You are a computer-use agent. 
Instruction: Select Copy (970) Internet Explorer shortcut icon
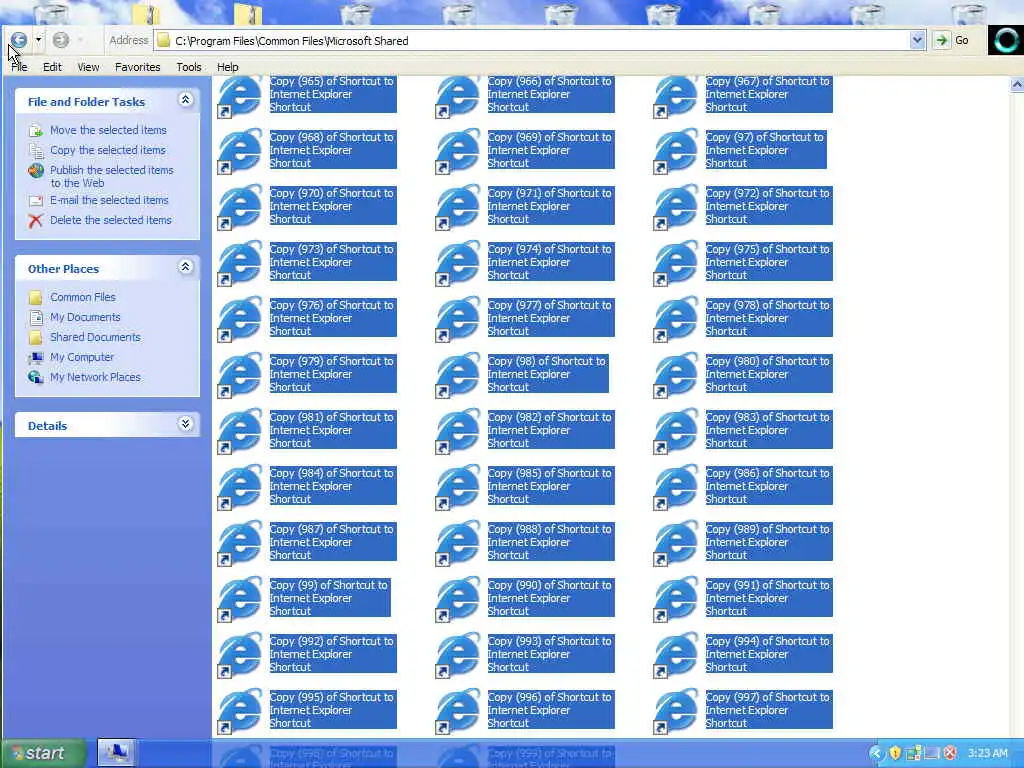[x=240, y=208]
